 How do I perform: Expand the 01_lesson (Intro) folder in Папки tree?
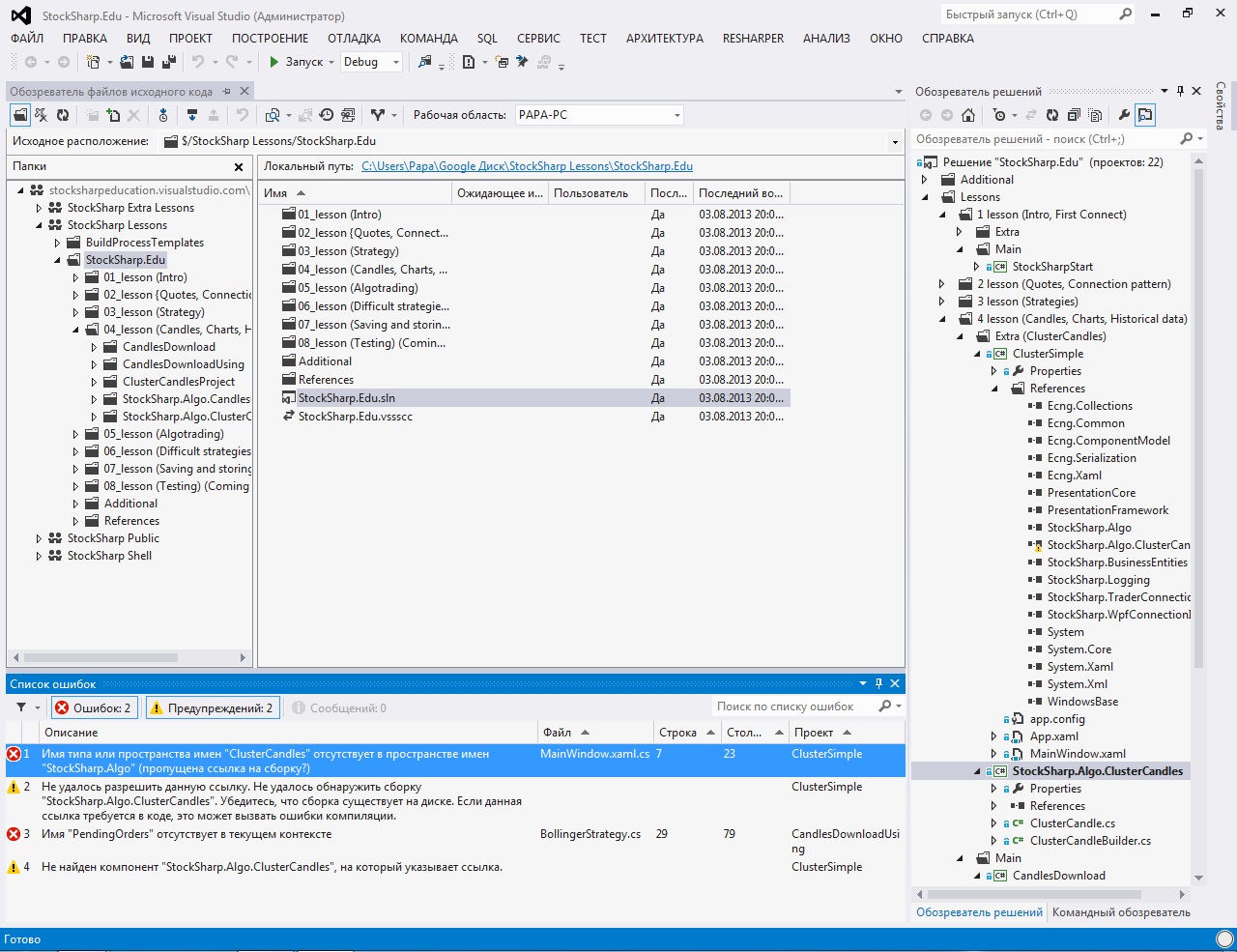pos(75,277)
